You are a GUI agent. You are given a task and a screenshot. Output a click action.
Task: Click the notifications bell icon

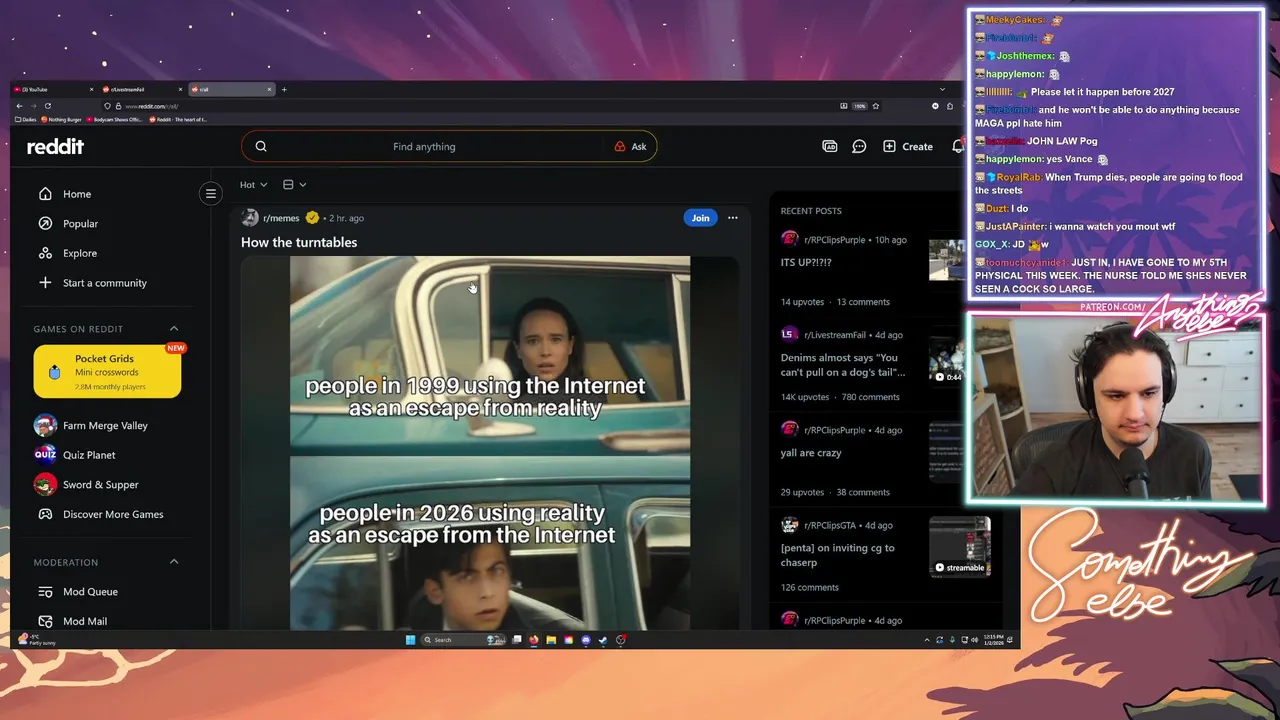(x=957, y=146)
